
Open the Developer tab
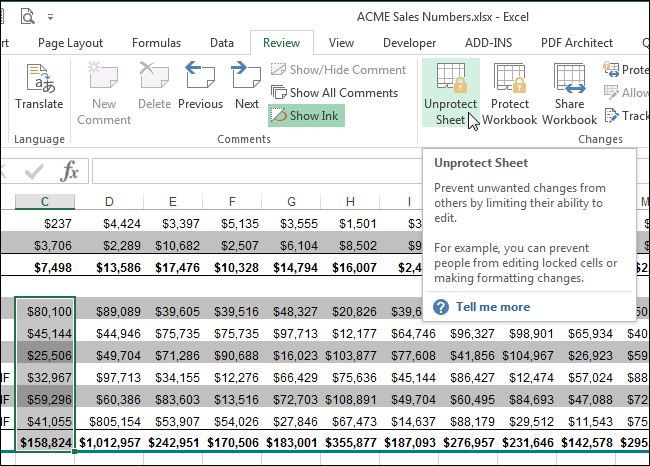410,43
